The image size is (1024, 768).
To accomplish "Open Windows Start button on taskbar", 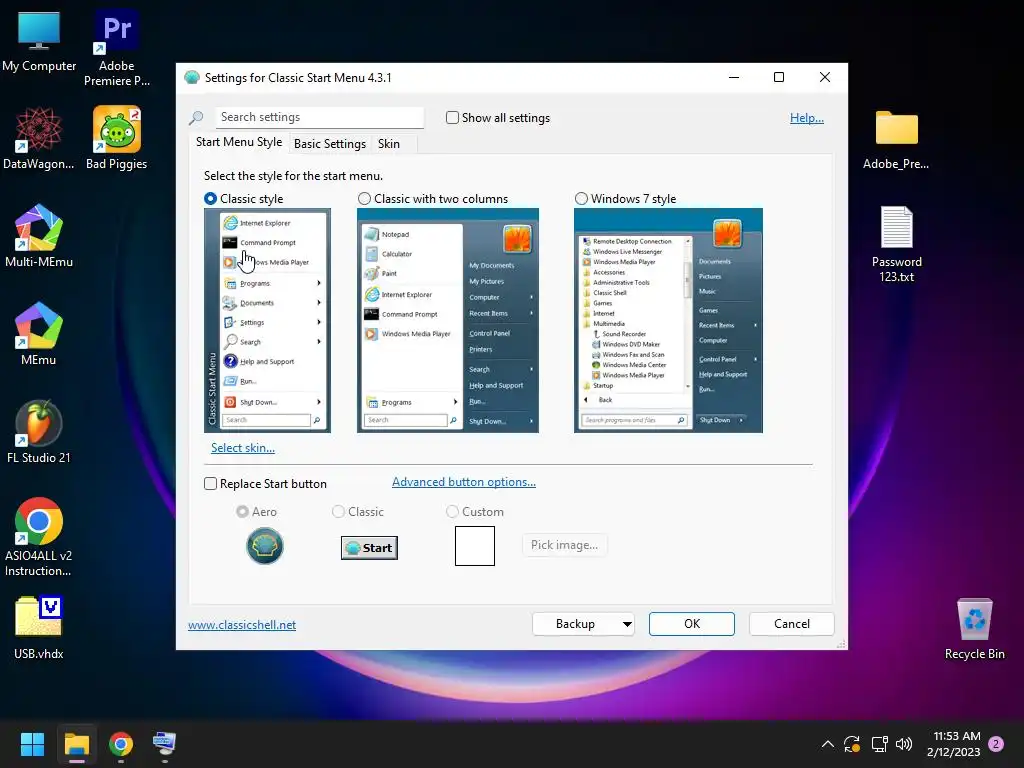I will 32,744.
